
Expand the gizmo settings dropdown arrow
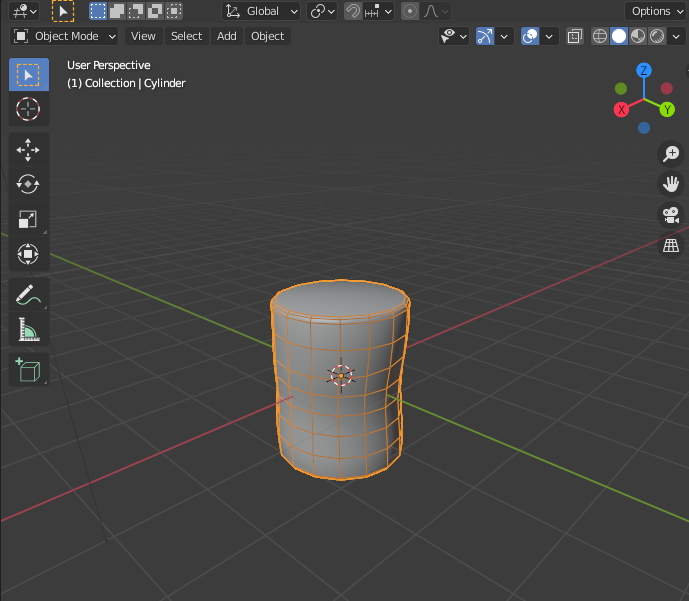[x=504, y=36]
